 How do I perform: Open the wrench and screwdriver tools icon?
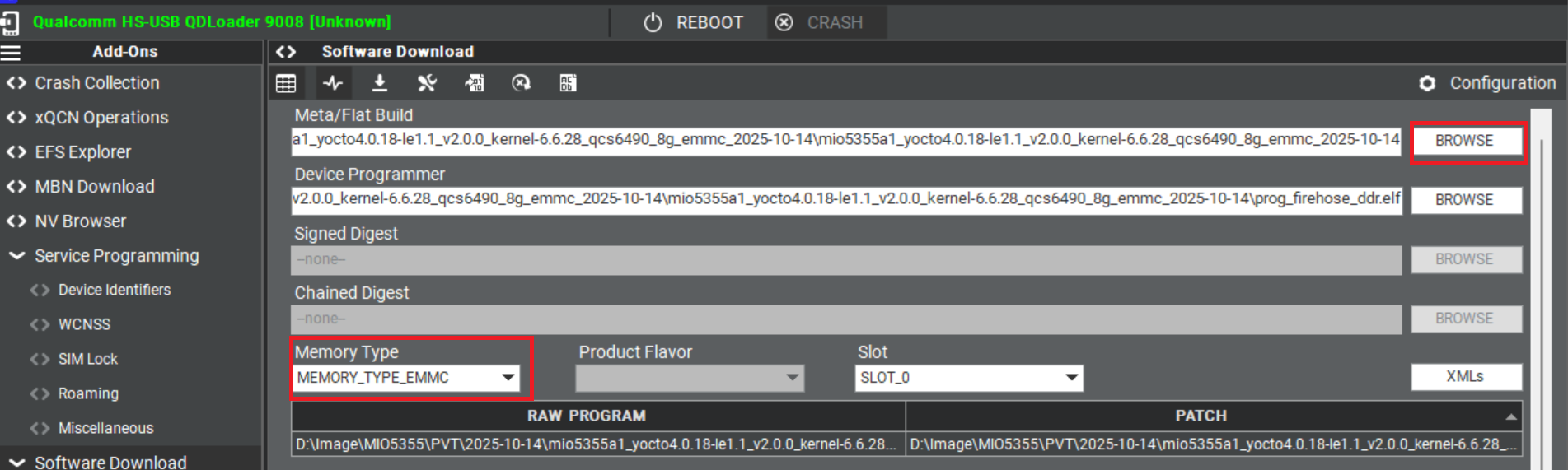427,83
